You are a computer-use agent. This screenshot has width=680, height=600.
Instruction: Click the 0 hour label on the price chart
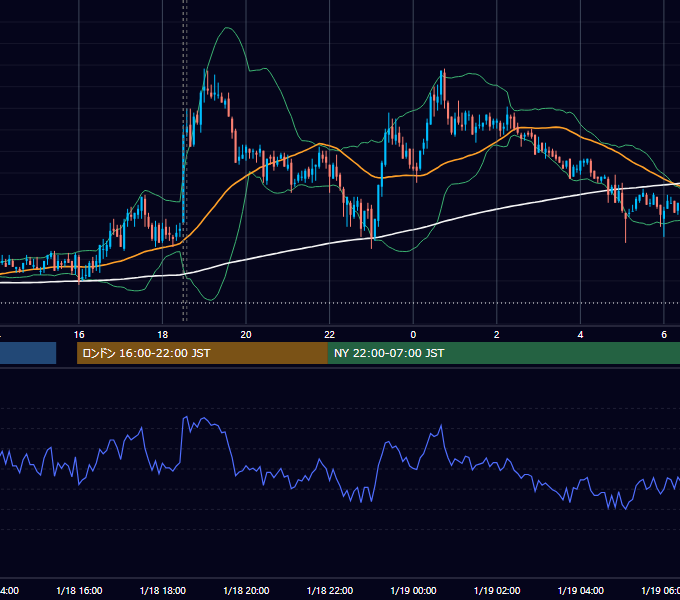413,335
